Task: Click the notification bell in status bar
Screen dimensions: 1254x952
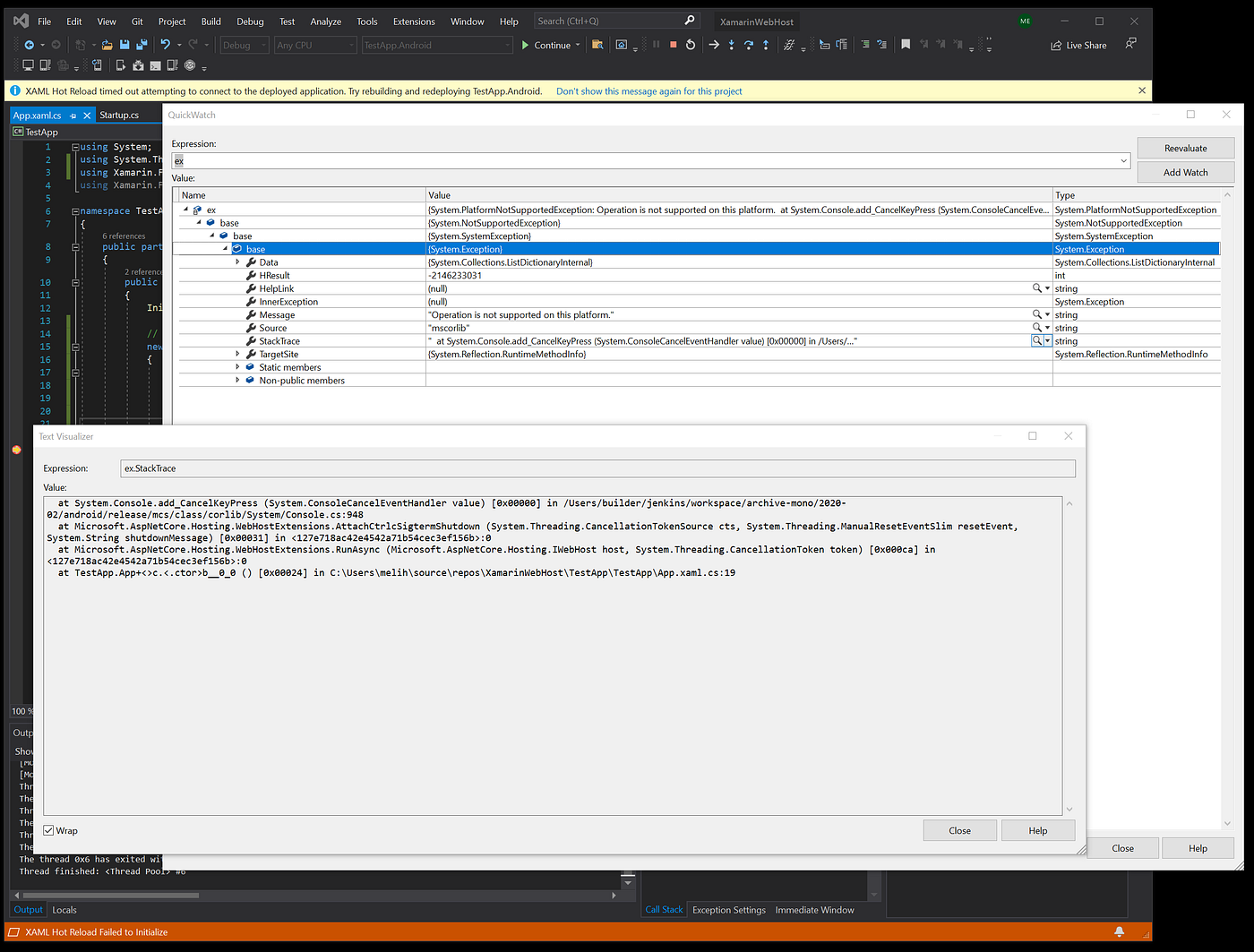Action: 1119,932
